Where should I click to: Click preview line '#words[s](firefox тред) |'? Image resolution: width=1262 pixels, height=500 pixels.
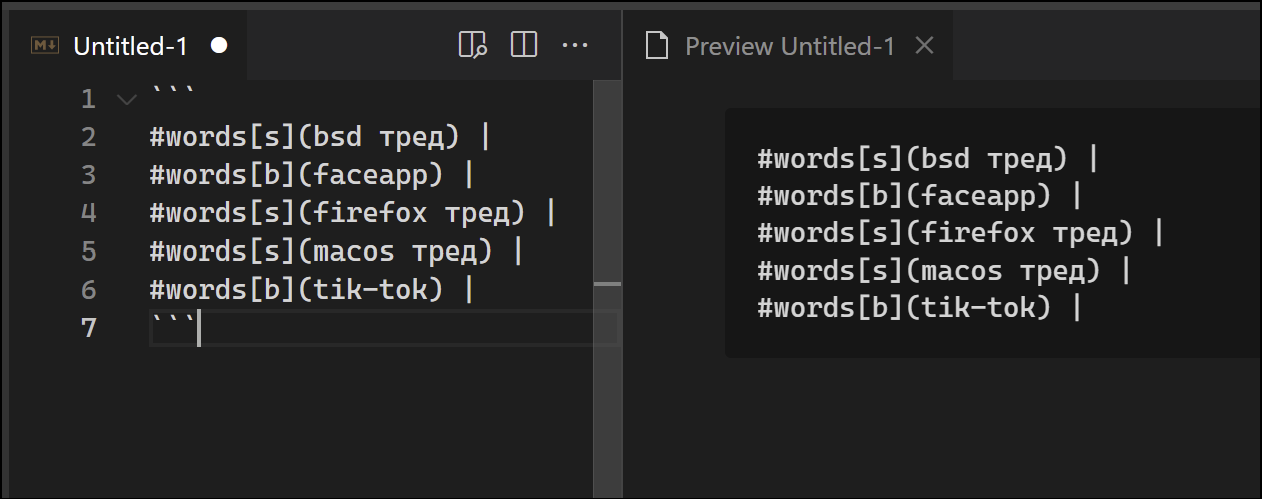961,233
